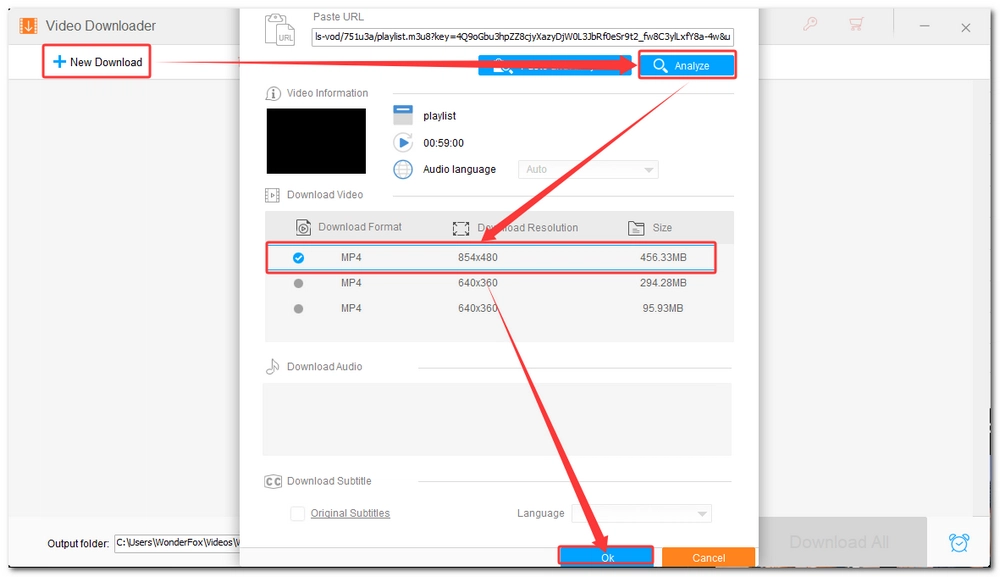Image resolution: width=1000 pixels, height=577 pixels.
Task: Click the Paste URL input field
Action: [522, 37]
